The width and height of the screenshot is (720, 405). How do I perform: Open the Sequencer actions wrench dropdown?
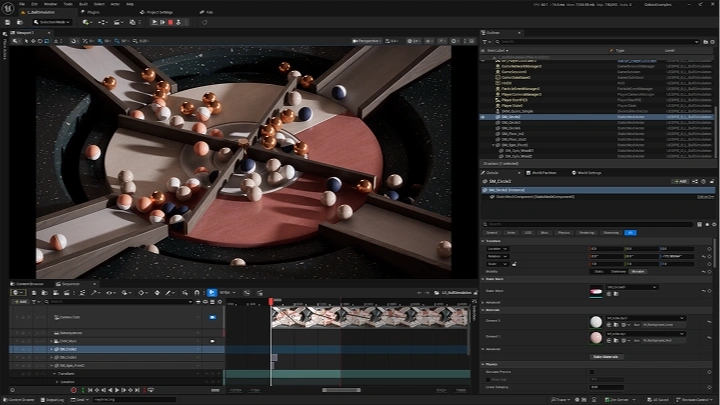(x=95, y=292)
